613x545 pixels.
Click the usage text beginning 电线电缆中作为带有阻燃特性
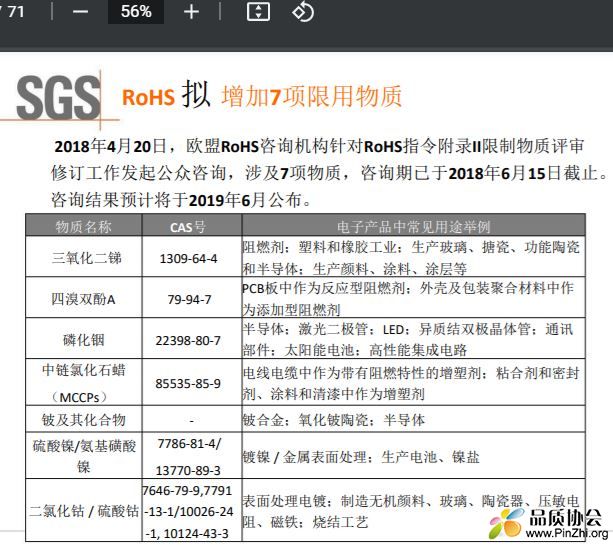411,384
